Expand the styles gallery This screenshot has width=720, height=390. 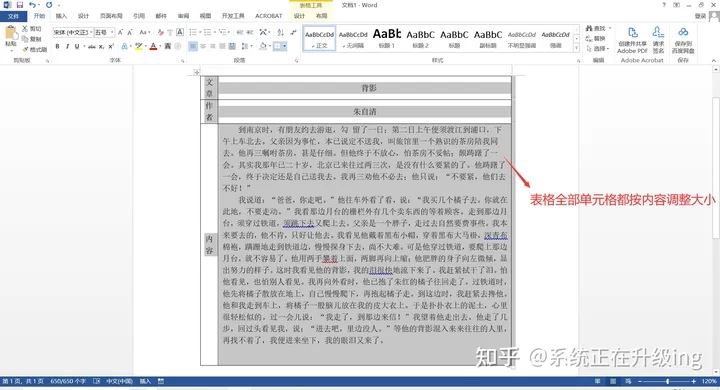click(x=577, y=49)
